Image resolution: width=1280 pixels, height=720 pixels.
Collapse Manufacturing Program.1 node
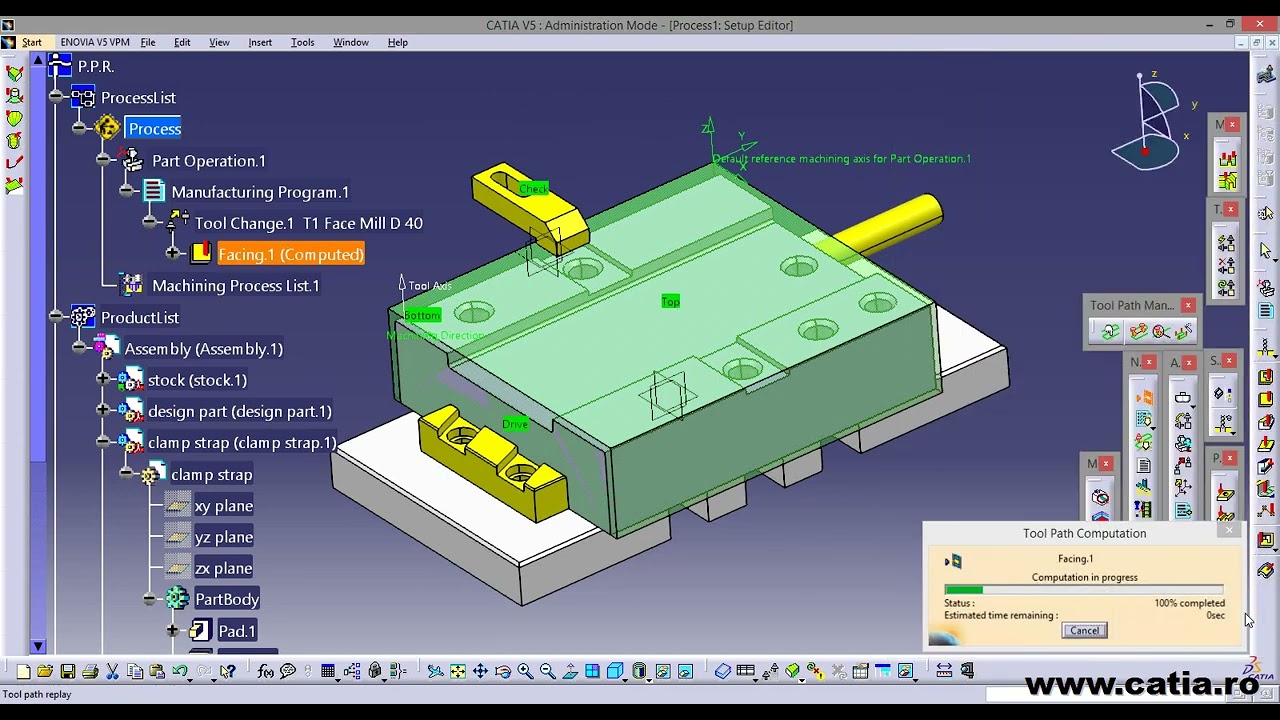click(x=126, y=191)
